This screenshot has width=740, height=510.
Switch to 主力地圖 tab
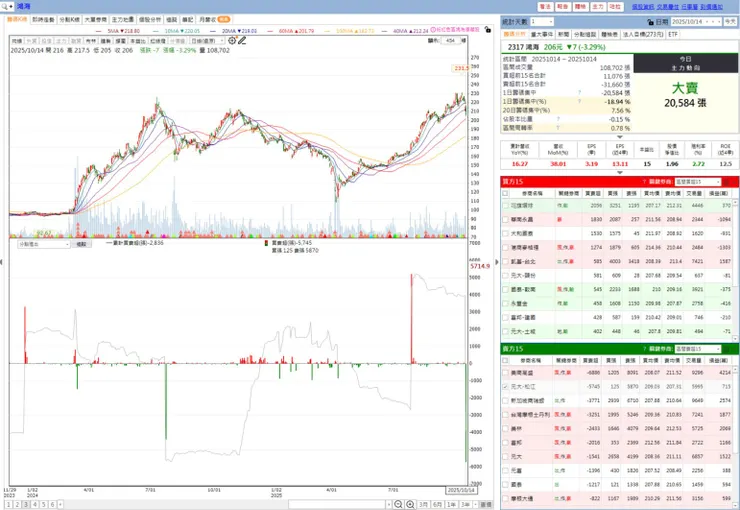[123, 19]
